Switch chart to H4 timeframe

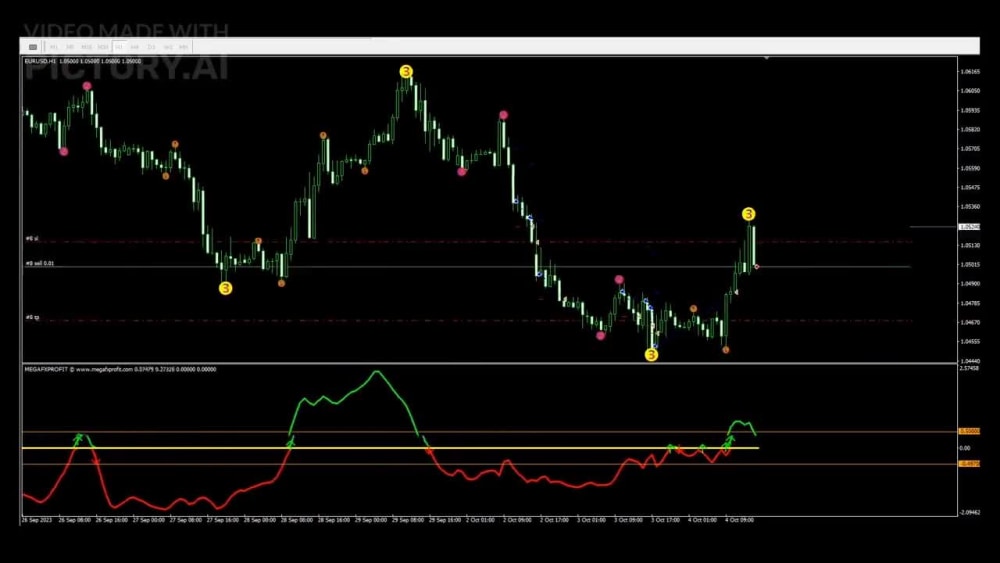[135, 47]
